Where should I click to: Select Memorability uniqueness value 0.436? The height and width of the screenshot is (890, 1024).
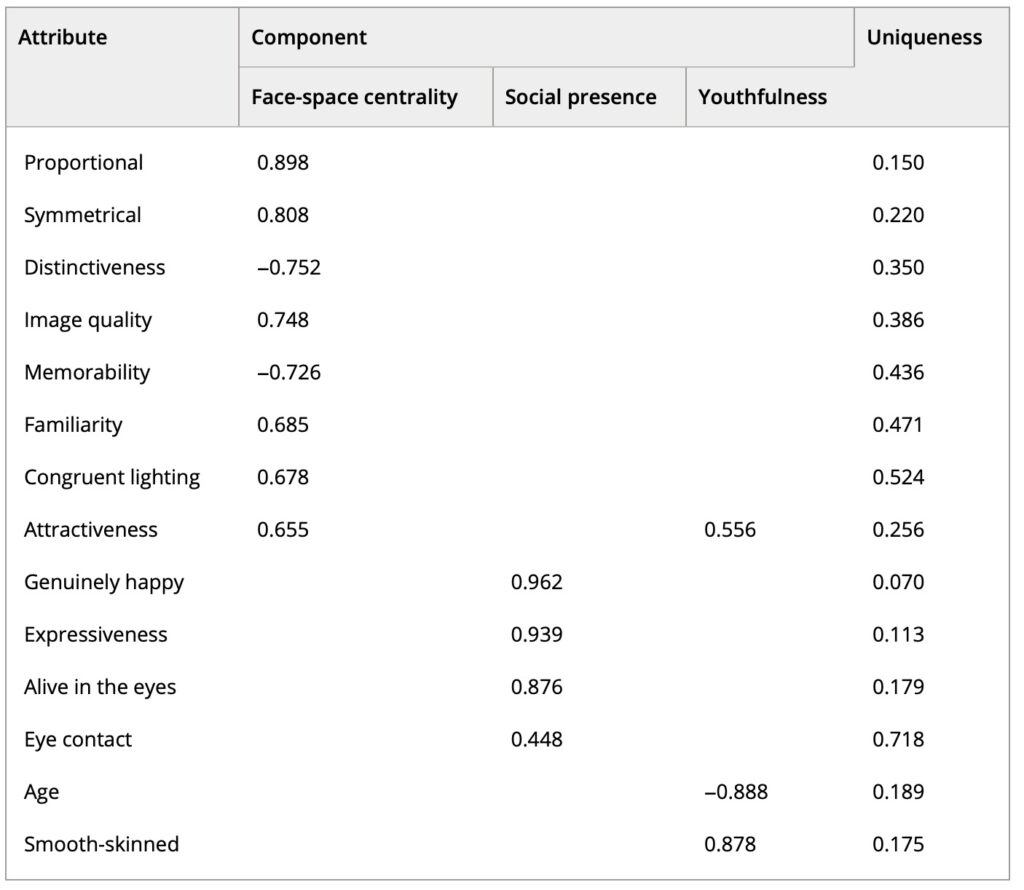tap(898, 373)
